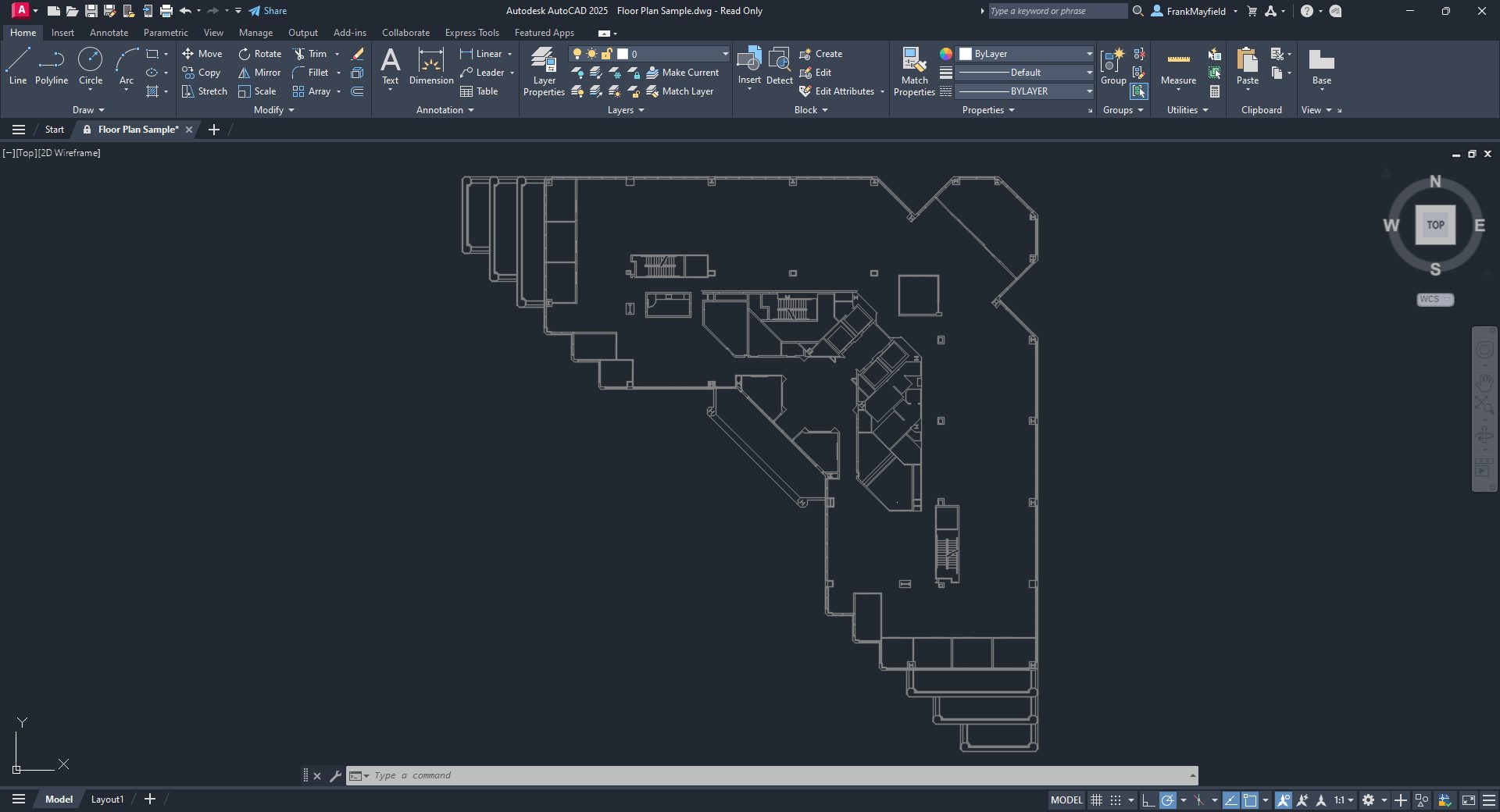Viewport: 1500px width, 812px height.
Task: Use the Mirror tool
Action: 259,73
